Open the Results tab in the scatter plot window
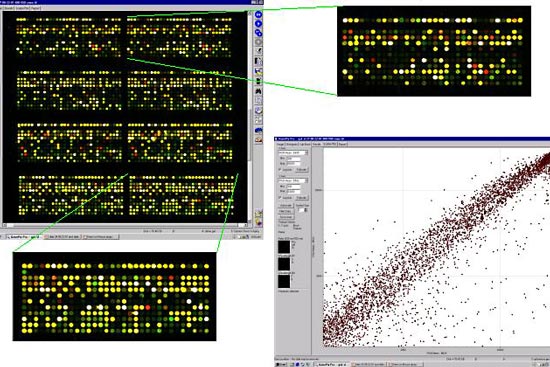Image resolution: width=550 pixels, height=367 pixels. pos(317,144)
